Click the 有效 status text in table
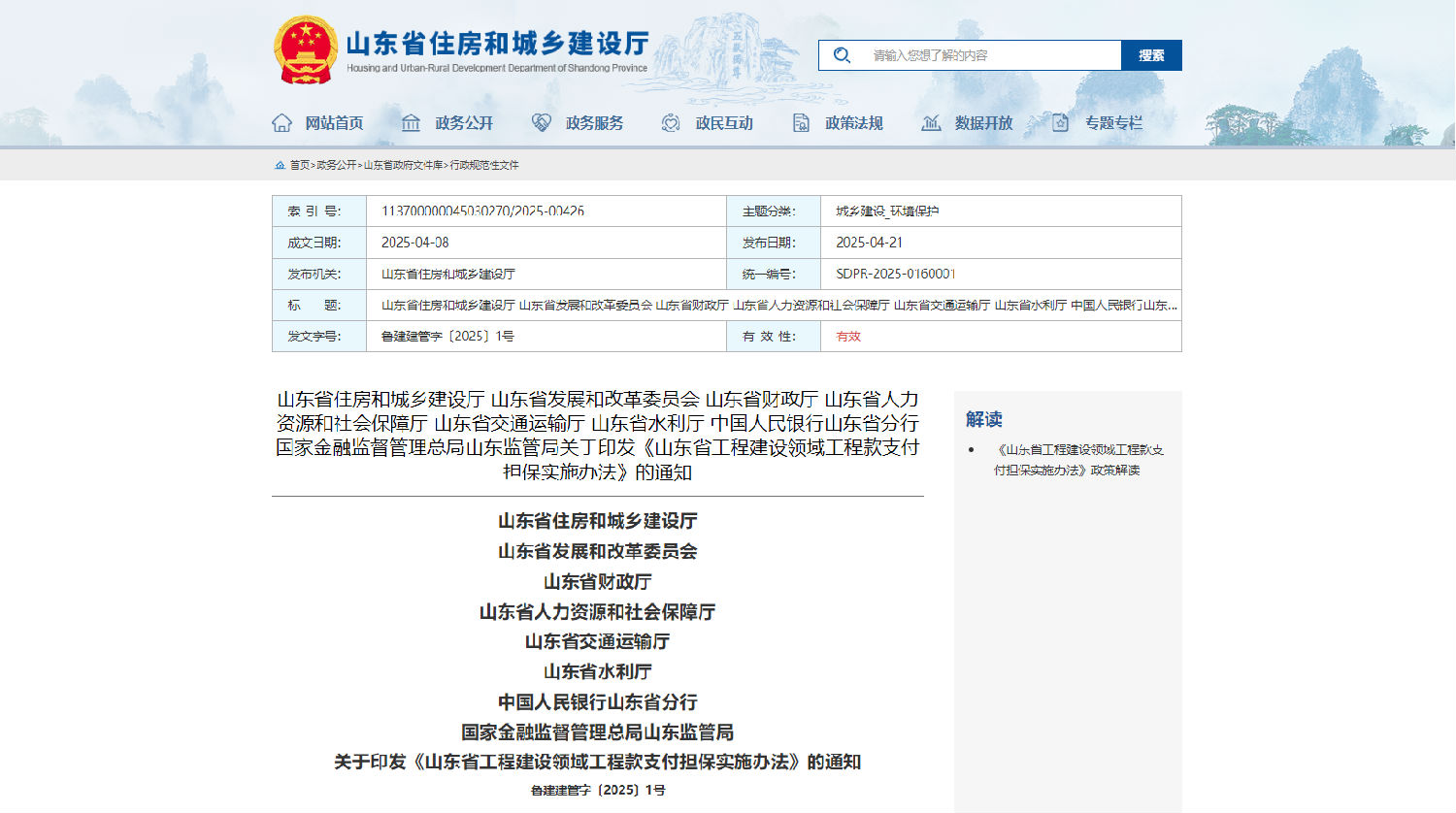Screen dimensions: 1456x813 846,336
